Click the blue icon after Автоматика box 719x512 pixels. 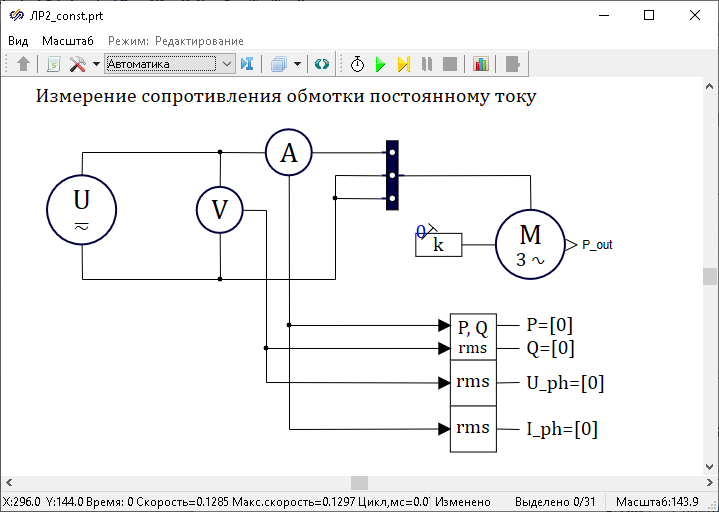click(247, 64)
